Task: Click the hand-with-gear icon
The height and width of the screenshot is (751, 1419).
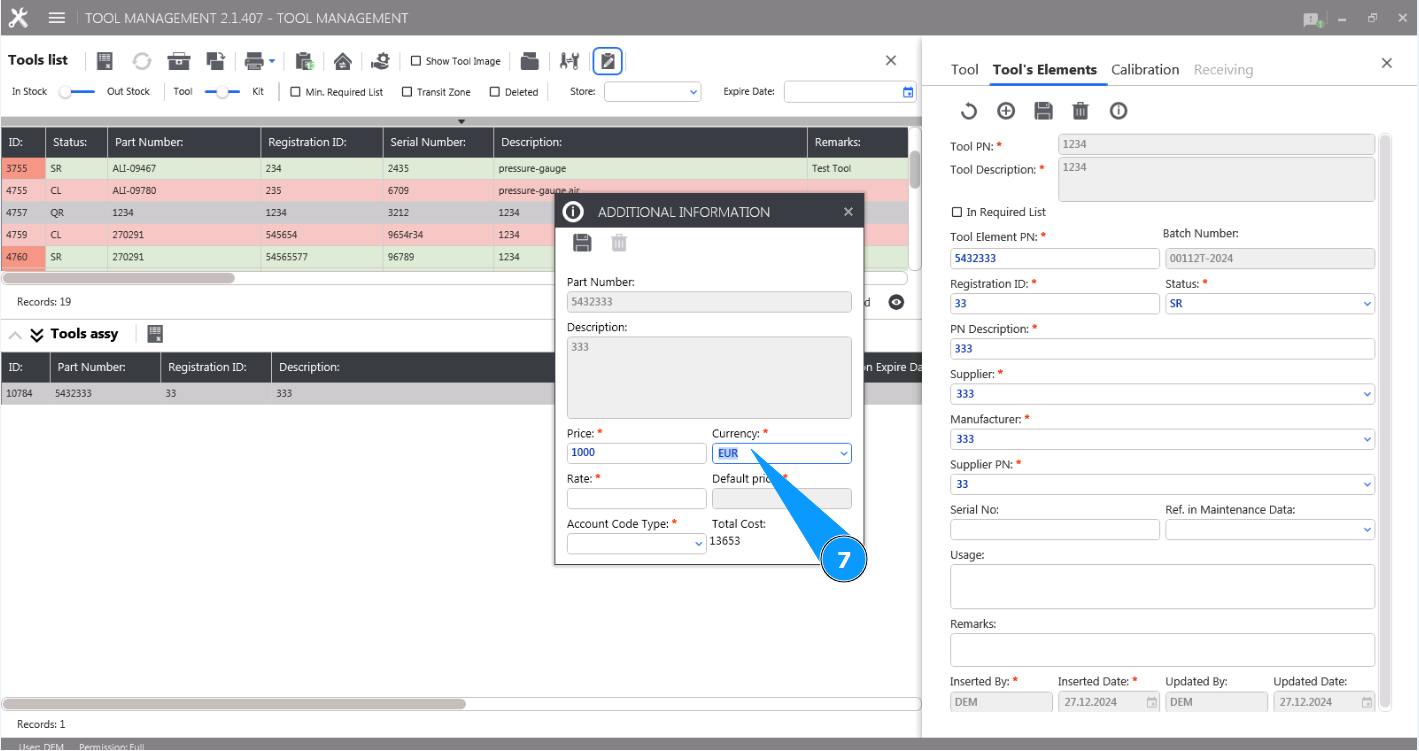Action: click(x=380, y=61)
